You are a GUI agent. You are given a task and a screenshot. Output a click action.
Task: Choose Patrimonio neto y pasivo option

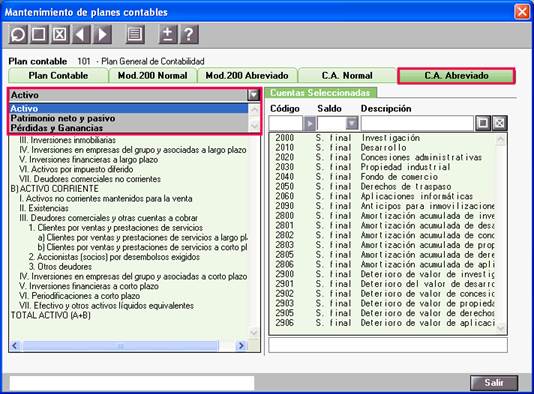coord(129,119)
